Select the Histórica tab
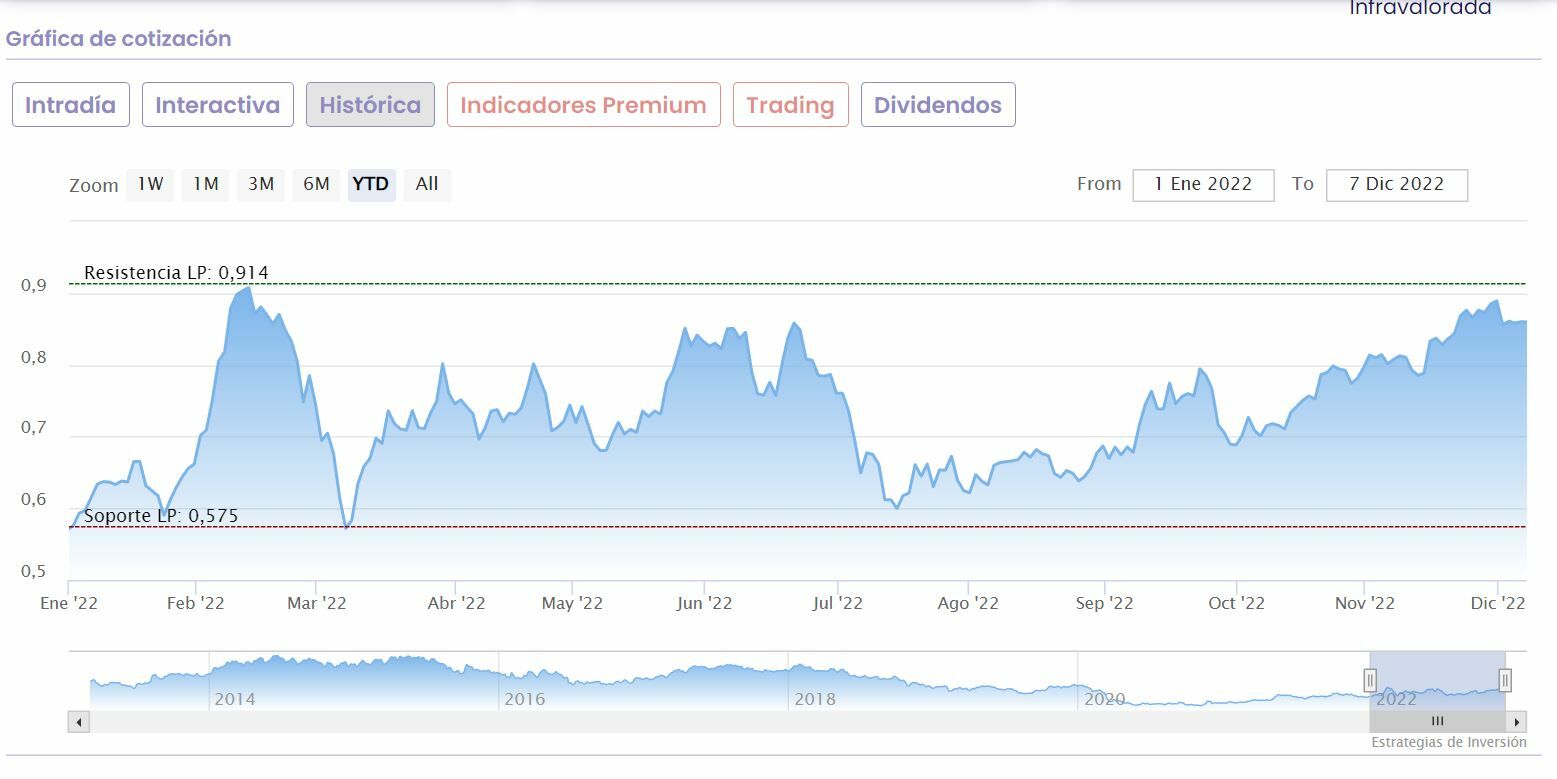Image resolution: width=1557 pixels, height=779 pixels. coord(370,105)
